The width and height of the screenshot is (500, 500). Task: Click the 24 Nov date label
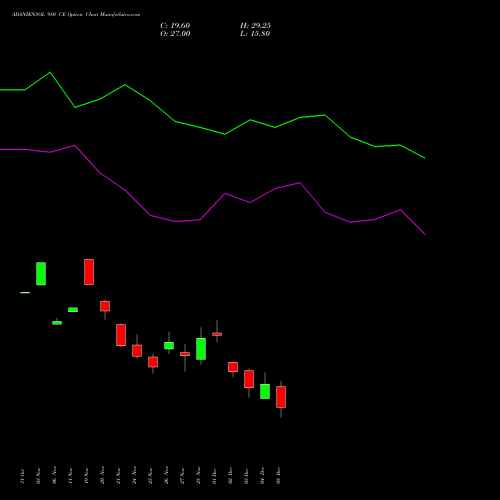click(x=134, y=476)
